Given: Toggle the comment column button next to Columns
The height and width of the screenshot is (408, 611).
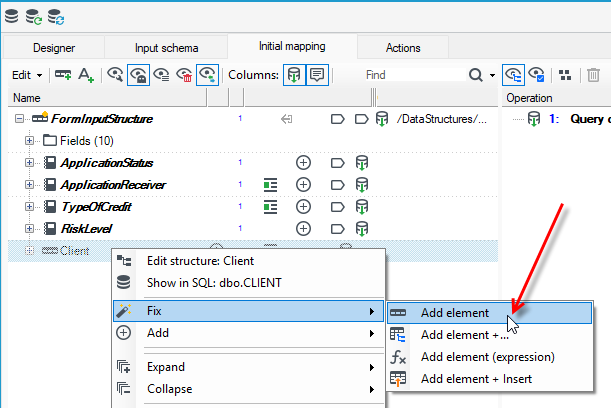Looking at the screenshot, I should pyautogui.click(x=317, y=75).
